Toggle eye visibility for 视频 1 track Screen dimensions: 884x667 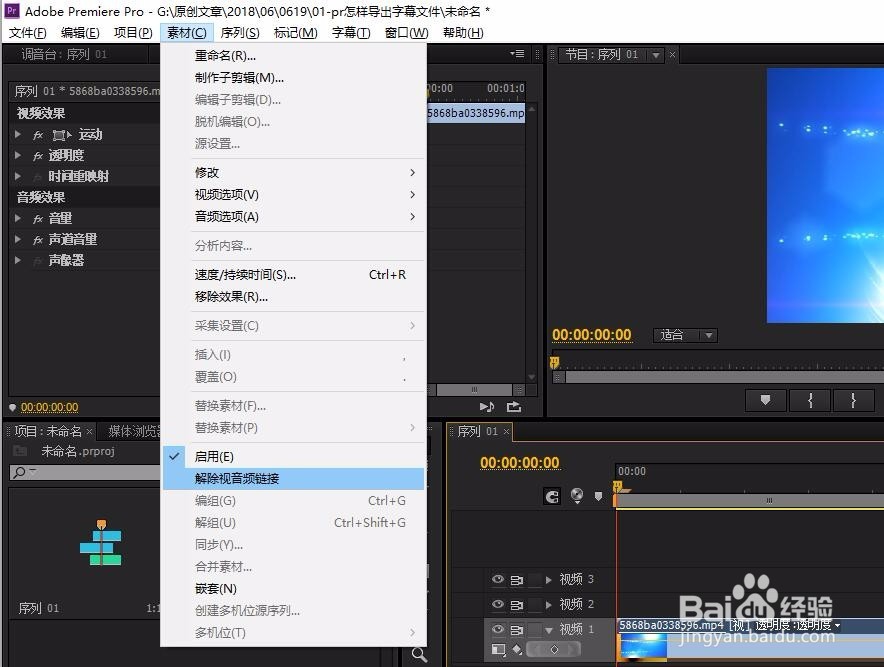click(498, 629)
